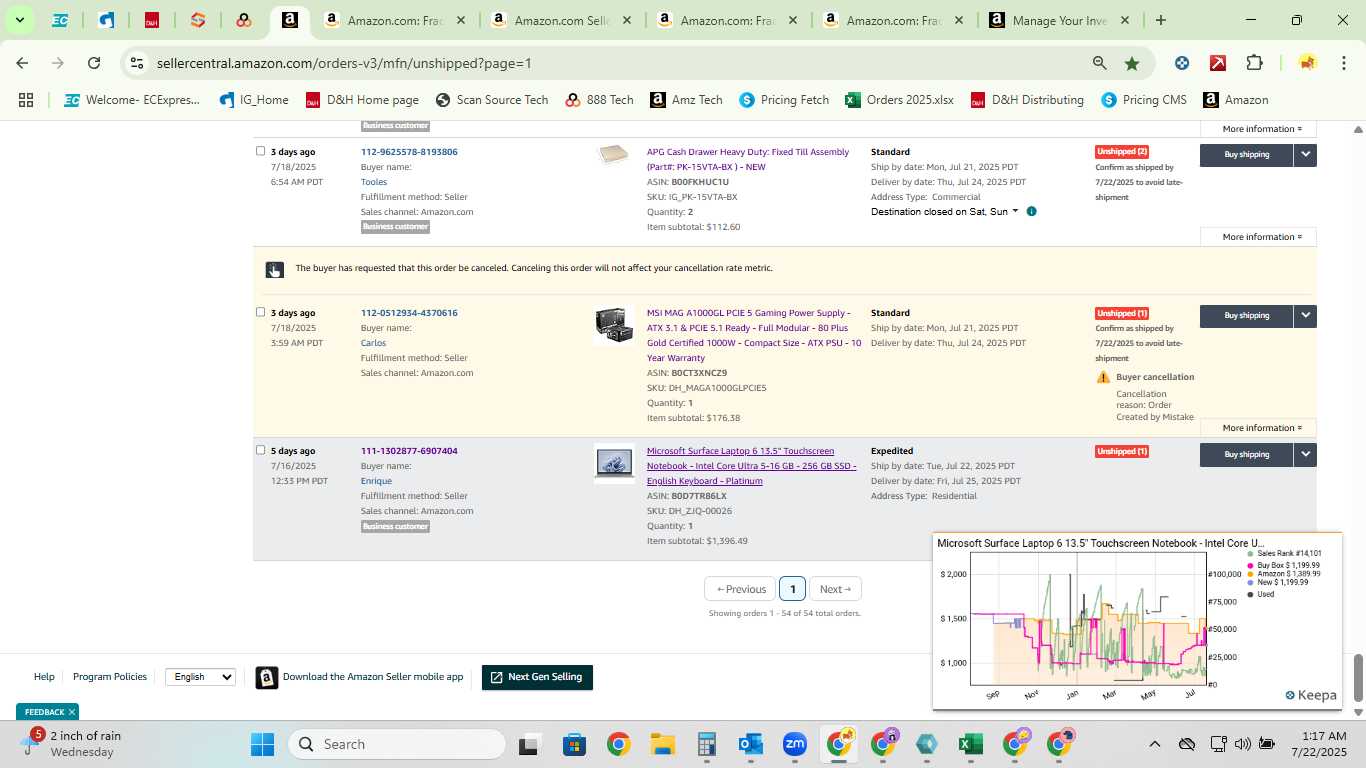The height and width of the screenshot is (768, 1366).
Task: Open the Windows Start menu
Action: pyautogui.click(x=262, y=744)
